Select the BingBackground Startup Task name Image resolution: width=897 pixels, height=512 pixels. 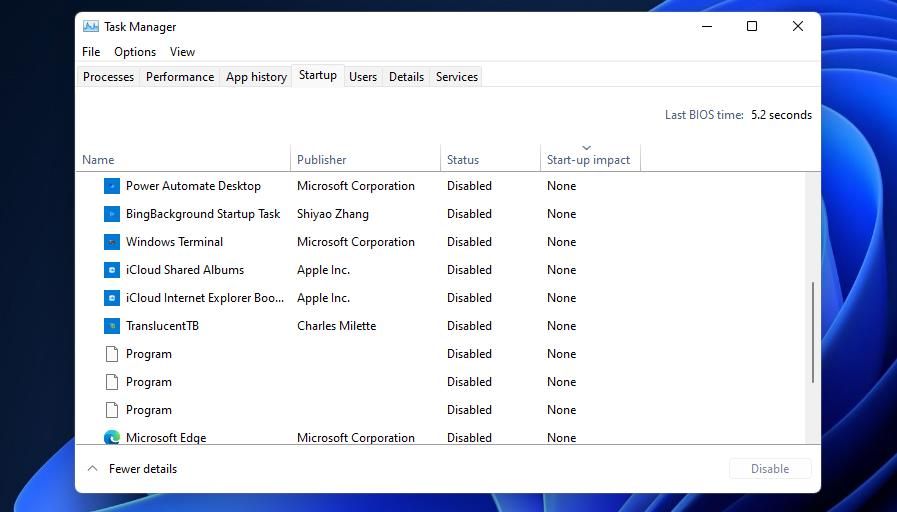tap(203, 214)
